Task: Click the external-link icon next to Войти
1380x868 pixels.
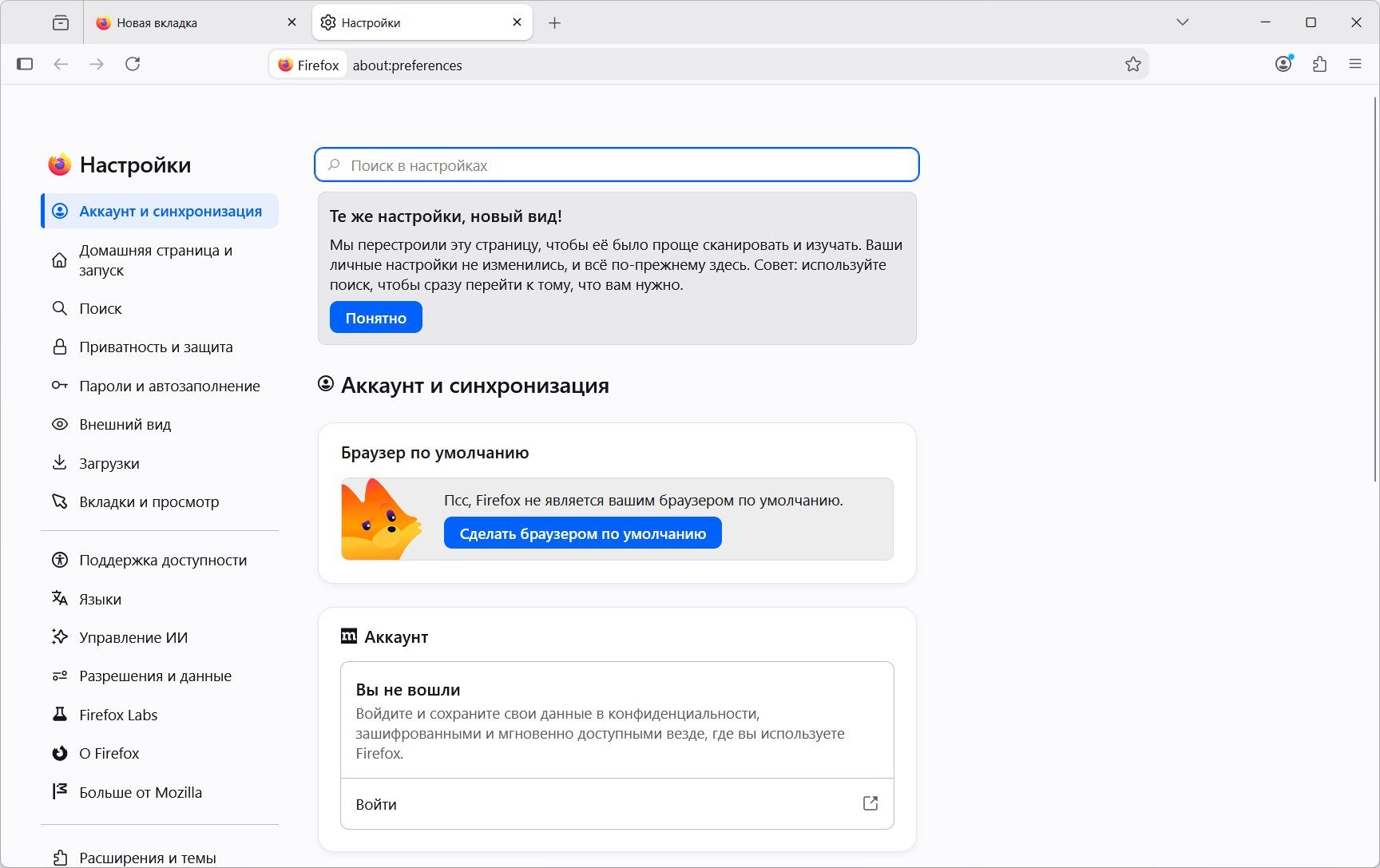Action: 870,803
